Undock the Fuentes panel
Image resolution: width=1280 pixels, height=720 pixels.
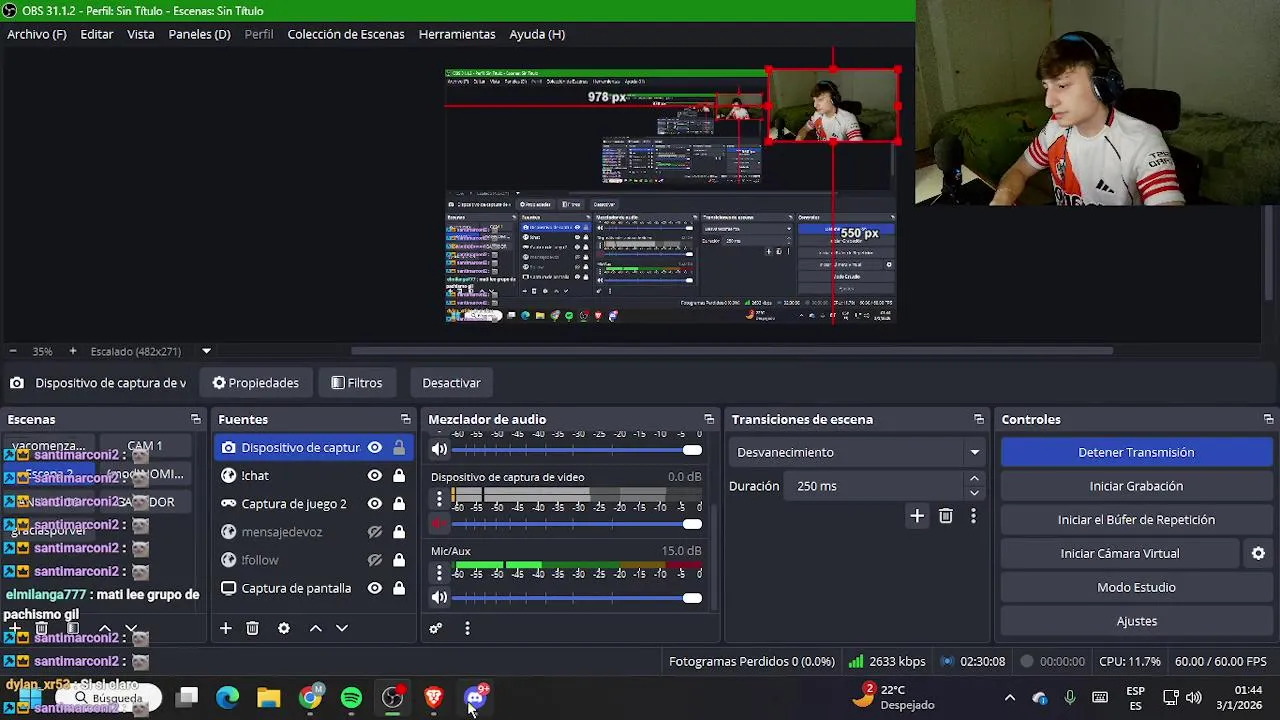pyautogui.click(x=405, y=419)
